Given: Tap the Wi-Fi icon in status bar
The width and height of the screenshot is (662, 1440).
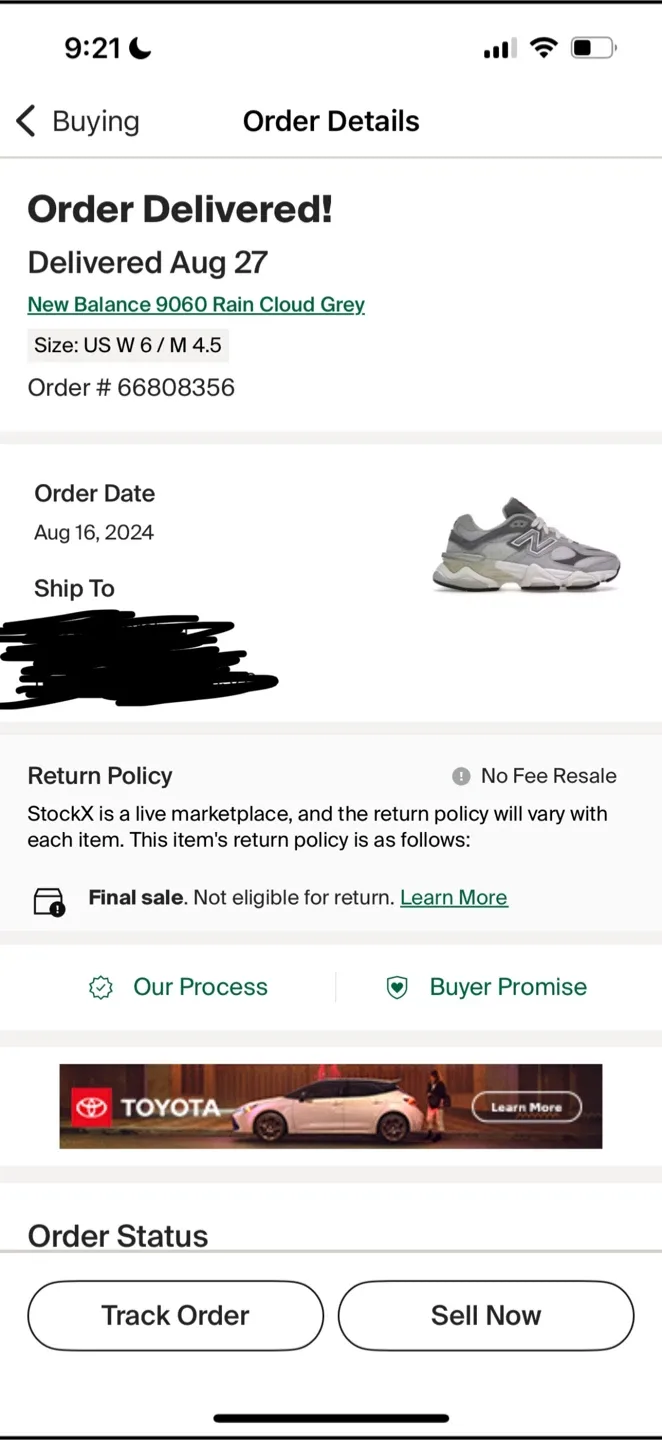Looking at the screenshot, I should (545, 47).
